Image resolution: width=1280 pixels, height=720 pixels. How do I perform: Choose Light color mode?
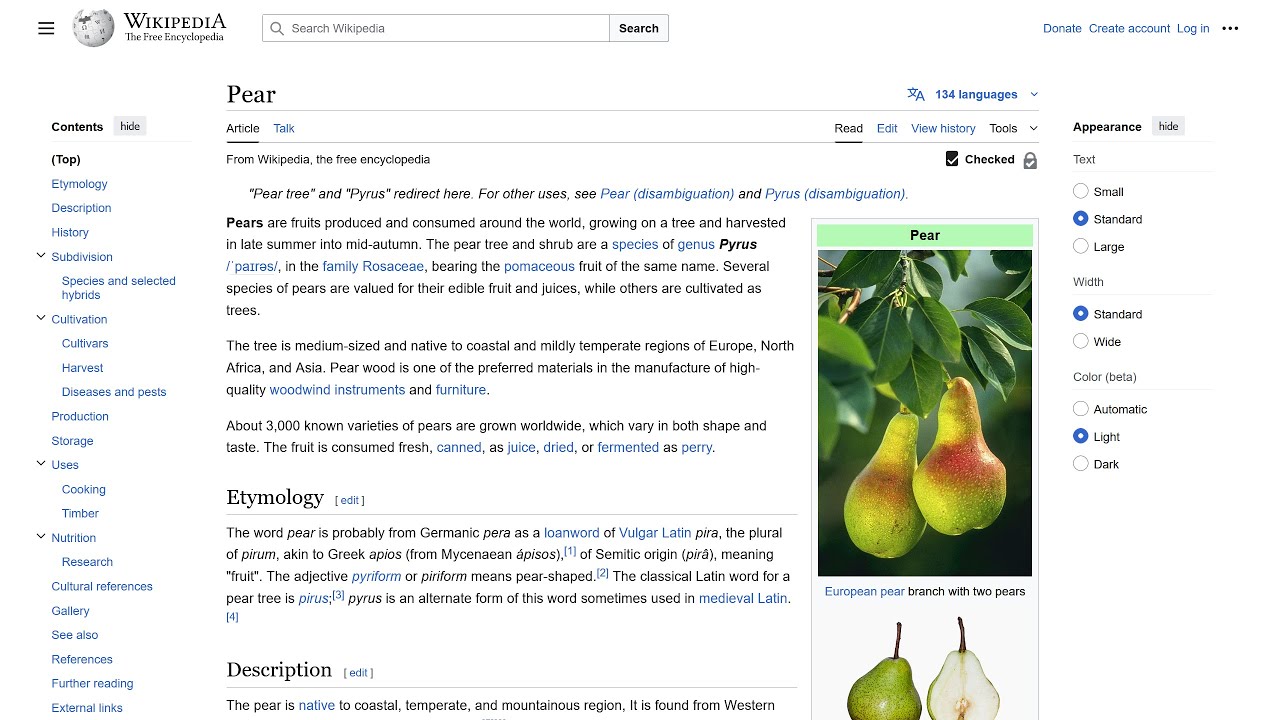pos(1080,436)
